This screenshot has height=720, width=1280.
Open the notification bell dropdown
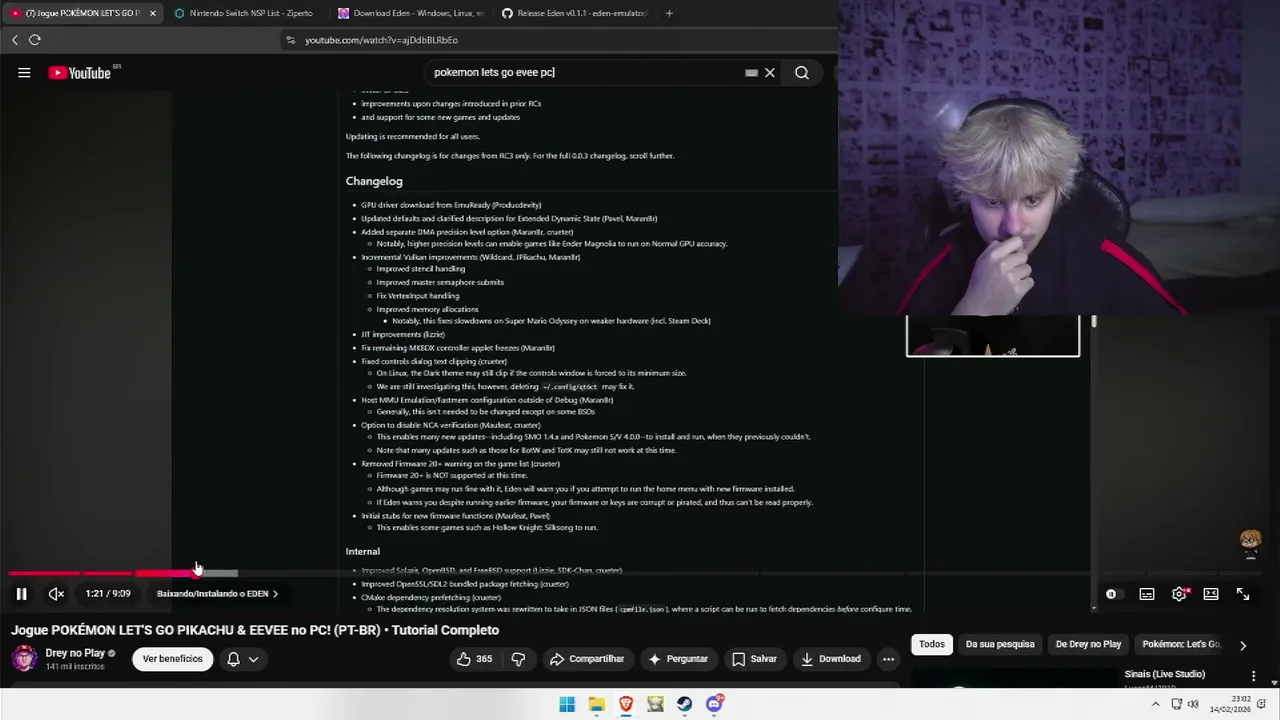243,659
